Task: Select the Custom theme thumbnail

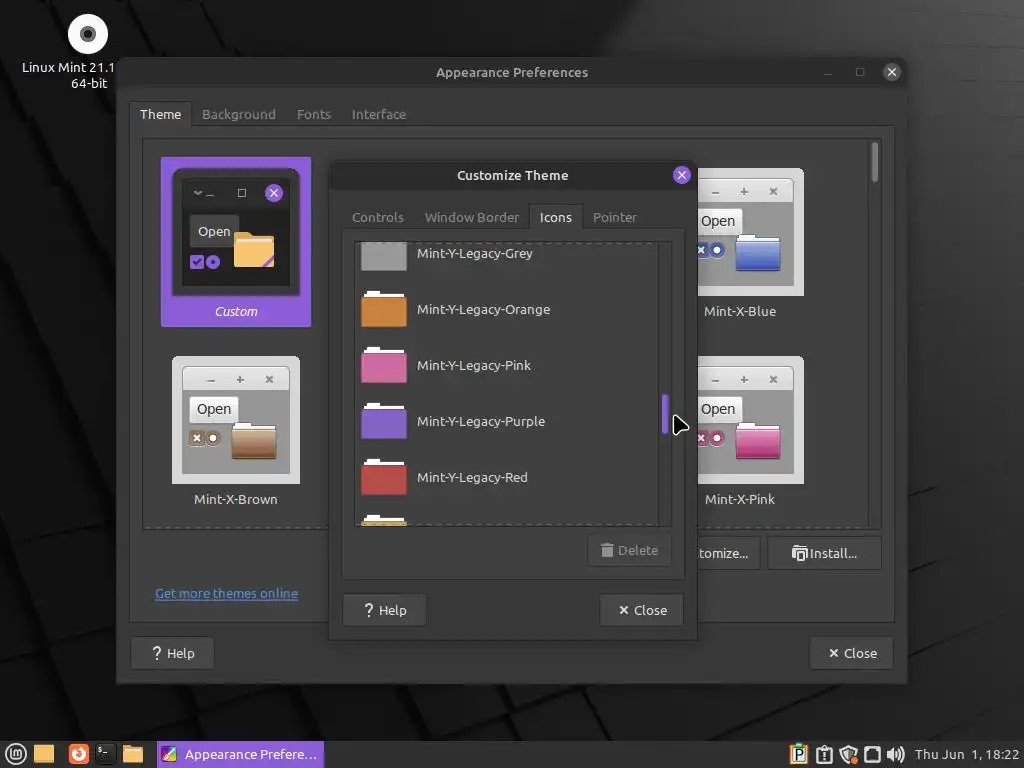Action: [236, 242]
